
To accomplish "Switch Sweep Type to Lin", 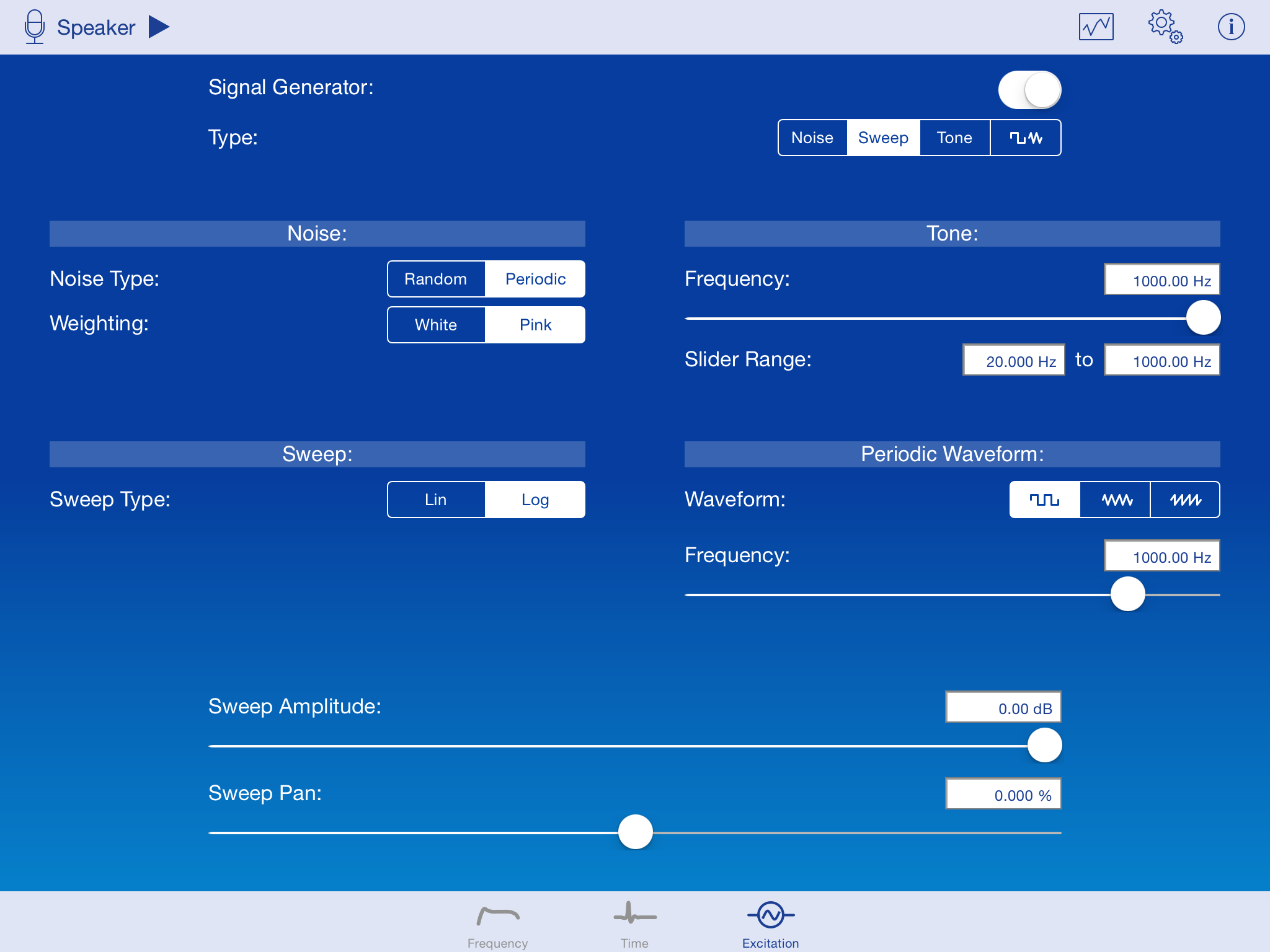I will [x=436, y=500].
